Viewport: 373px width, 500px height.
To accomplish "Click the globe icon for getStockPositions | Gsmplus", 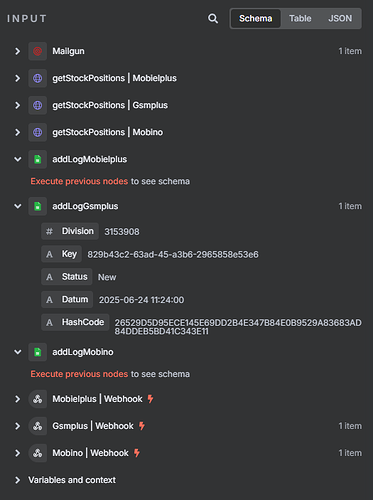I will coord(38,105).
